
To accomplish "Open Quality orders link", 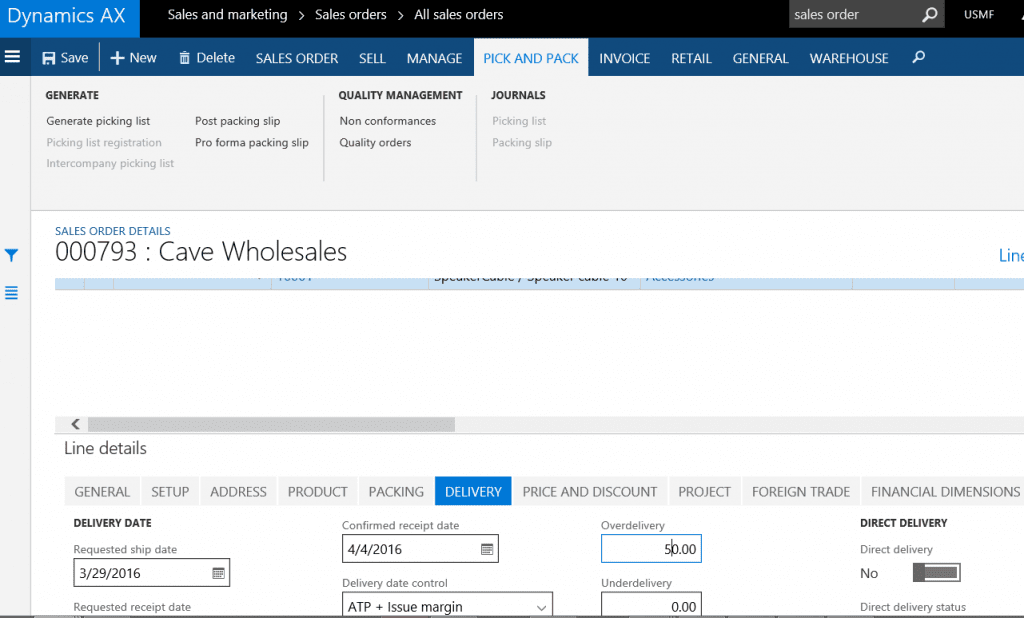I will pyautogui.click(x=375, y=143).
